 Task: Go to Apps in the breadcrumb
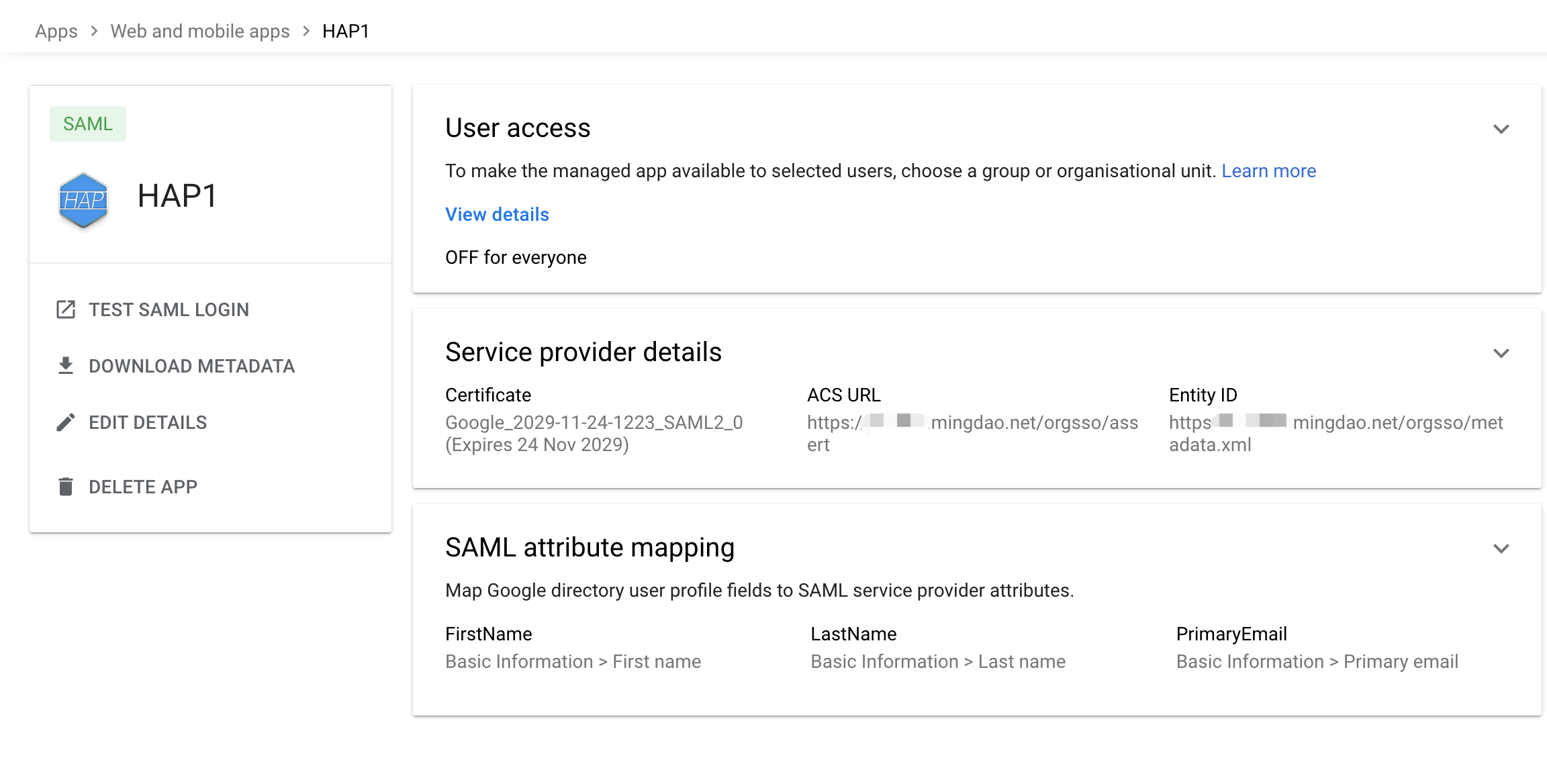pos(56,31)
